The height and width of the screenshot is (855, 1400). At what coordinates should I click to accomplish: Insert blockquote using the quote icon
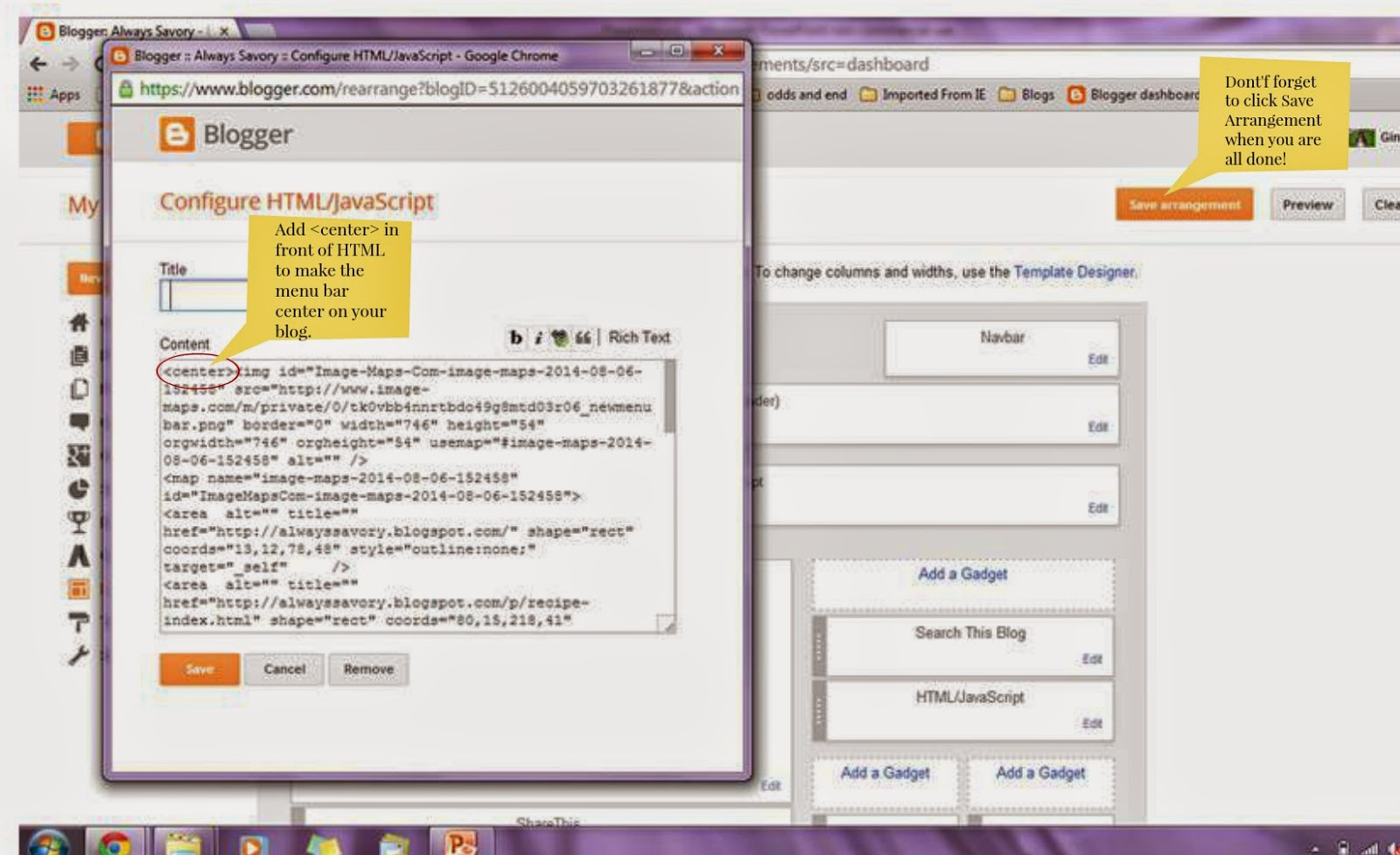click(583, 338)
